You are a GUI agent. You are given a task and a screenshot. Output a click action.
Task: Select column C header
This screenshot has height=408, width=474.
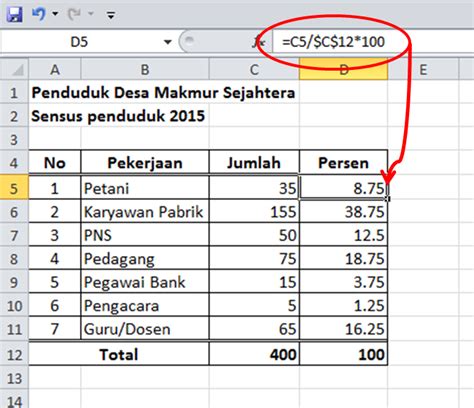pos(254,70)
